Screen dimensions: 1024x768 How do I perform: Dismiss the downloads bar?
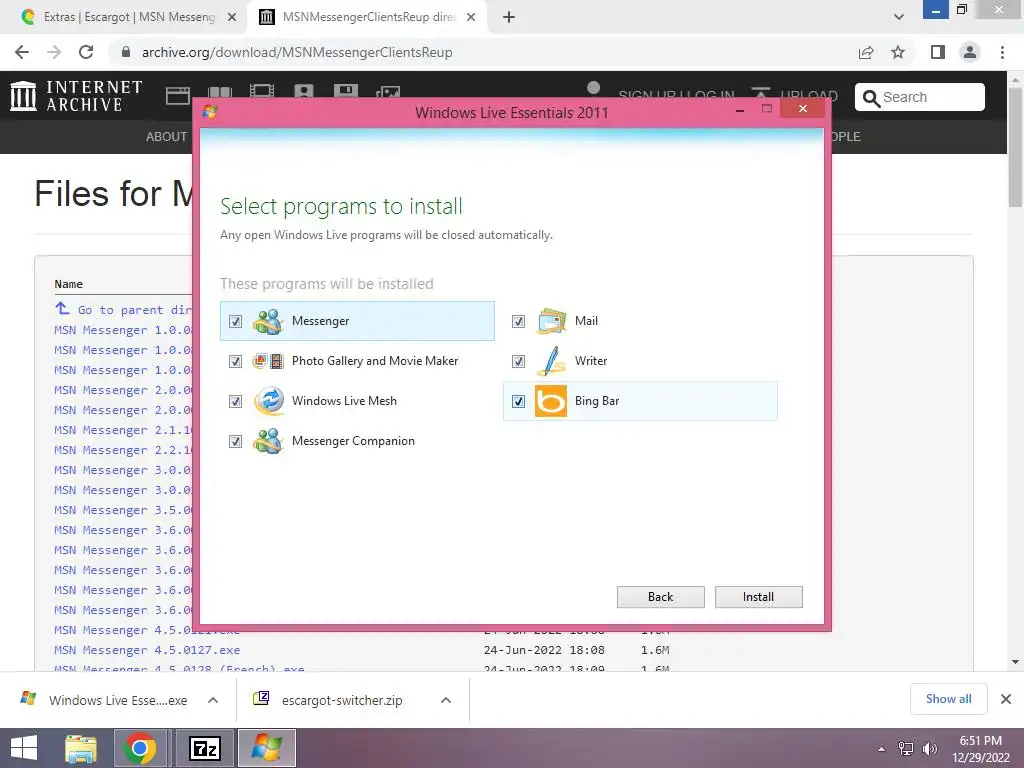pyautogui.click(x=1006, y=699)
